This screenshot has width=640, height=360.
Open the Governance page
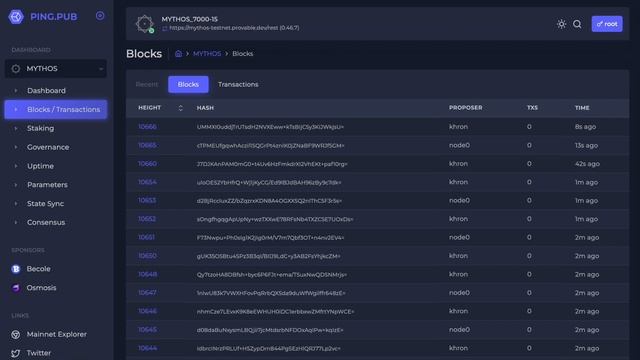[48, 147]
